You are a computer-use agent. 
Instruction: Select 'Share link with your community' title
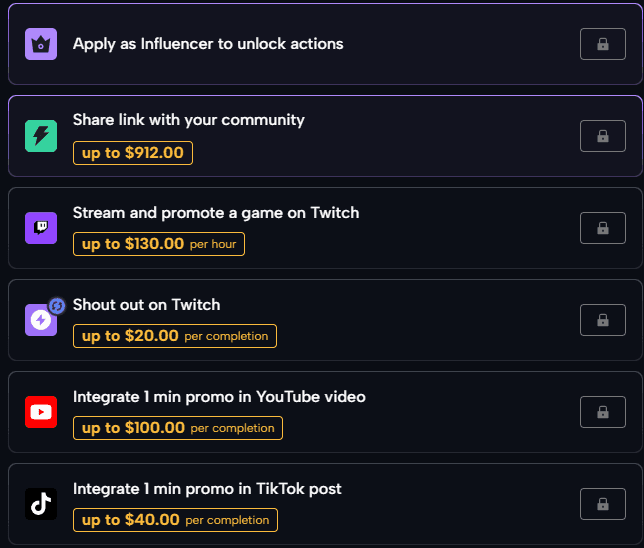click(189, 120)
